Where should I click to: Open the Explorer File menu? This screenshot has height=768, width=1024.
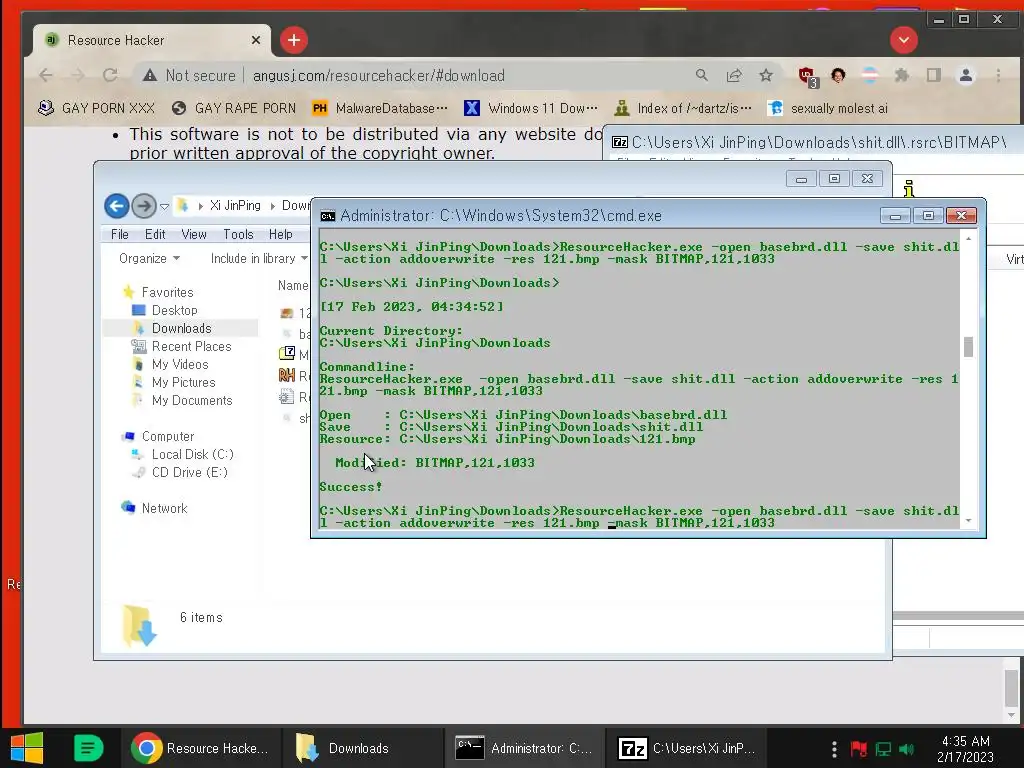120,234
